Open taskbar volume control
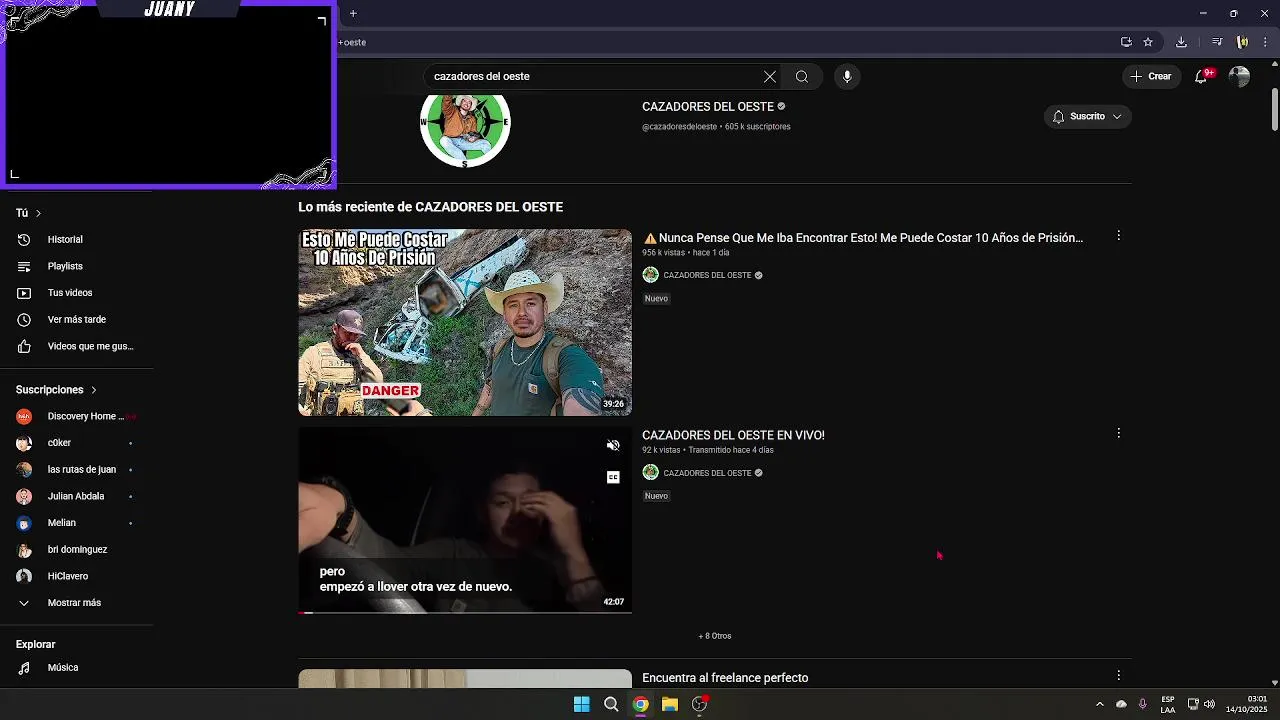This screenshot has width=1280, height=720. pos(1210,704)
